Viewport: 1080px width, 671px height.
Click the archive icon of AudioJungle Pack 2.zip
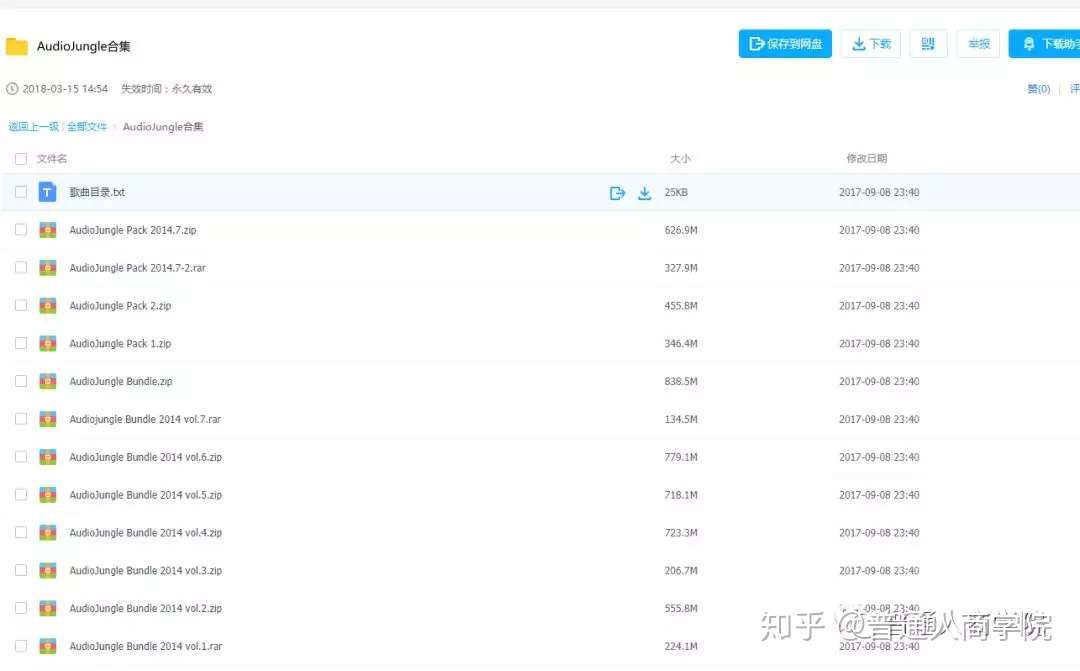[x=48, y=306]
